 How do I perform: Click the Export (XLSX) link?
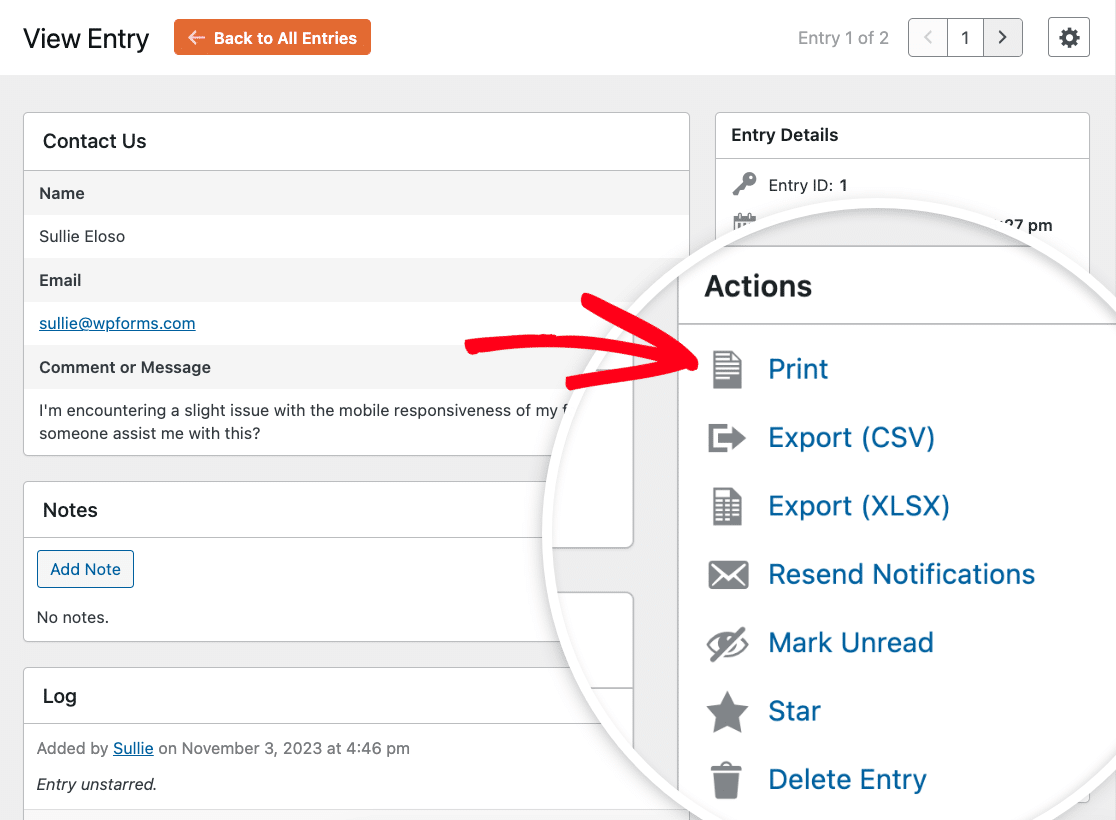coord(859,506)
